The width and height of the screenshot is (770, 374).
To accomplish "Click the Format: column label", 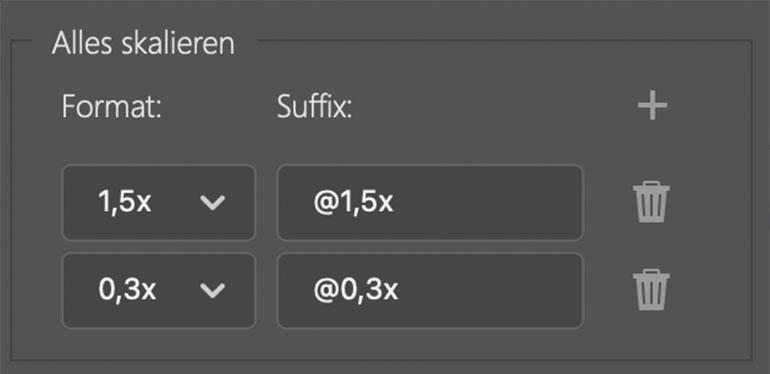I will coord(111,106).
